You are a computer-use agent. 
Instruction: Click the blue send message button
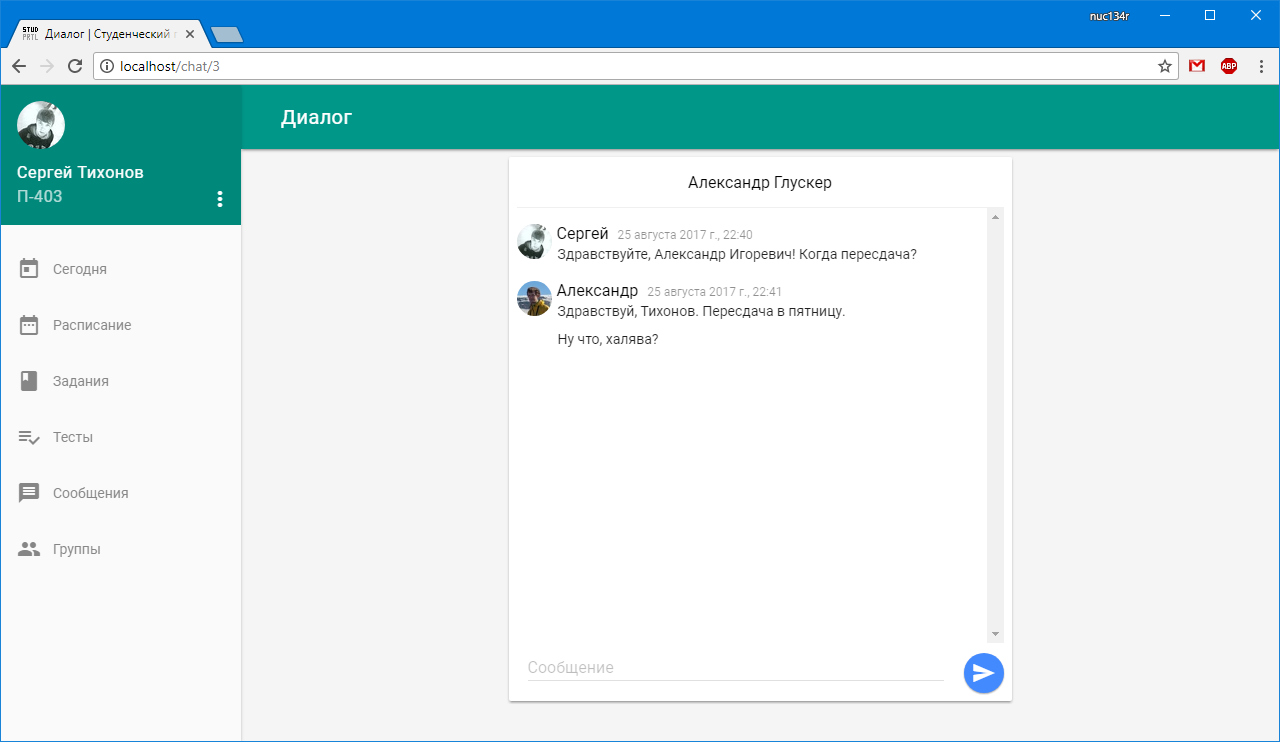[x=983, y=673]
